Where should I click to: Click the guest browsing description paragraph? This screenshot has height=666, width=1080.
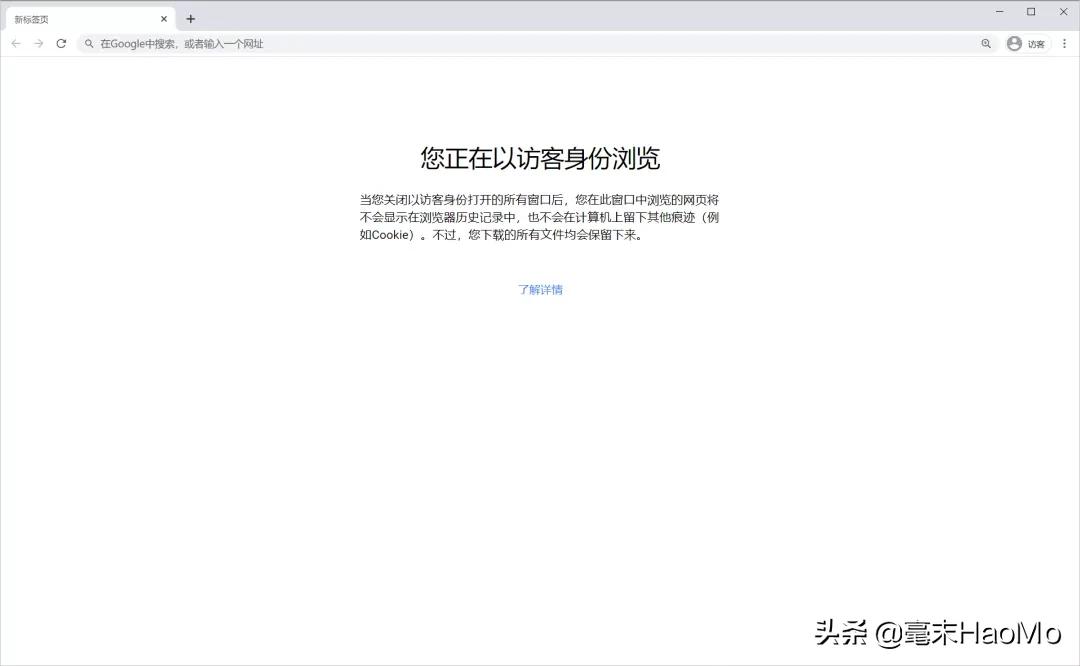click(540, 217)
